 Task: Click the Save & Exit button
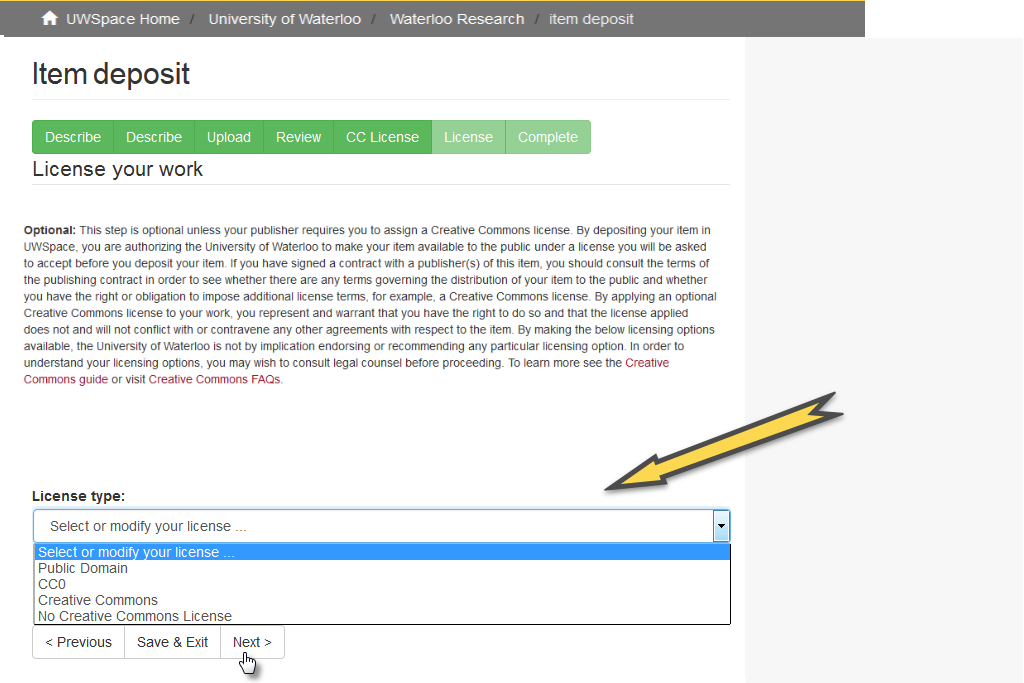[172, 641]
